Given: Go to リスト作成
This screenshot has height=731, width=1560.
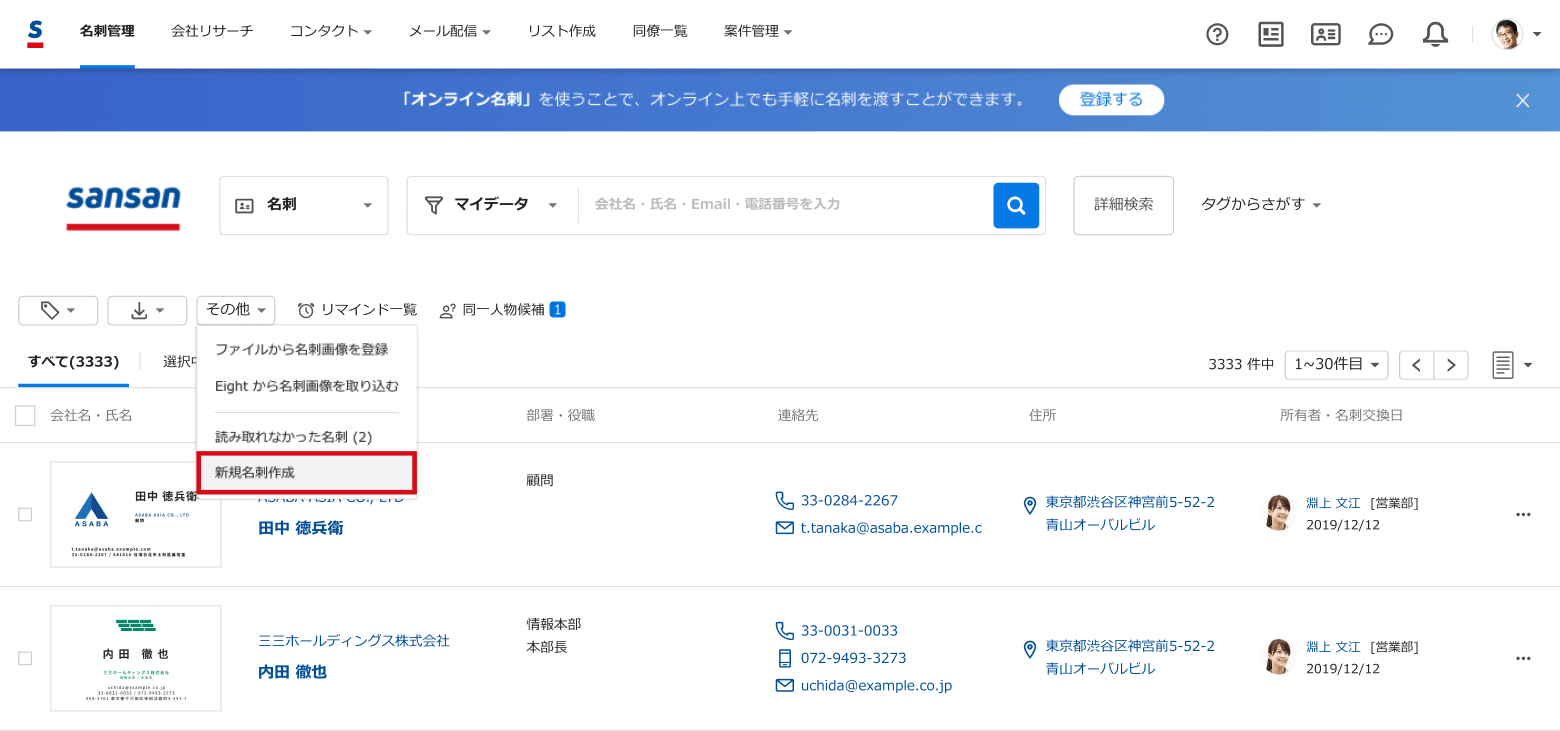Looking at the screenshot, I should tap(562, 32).
